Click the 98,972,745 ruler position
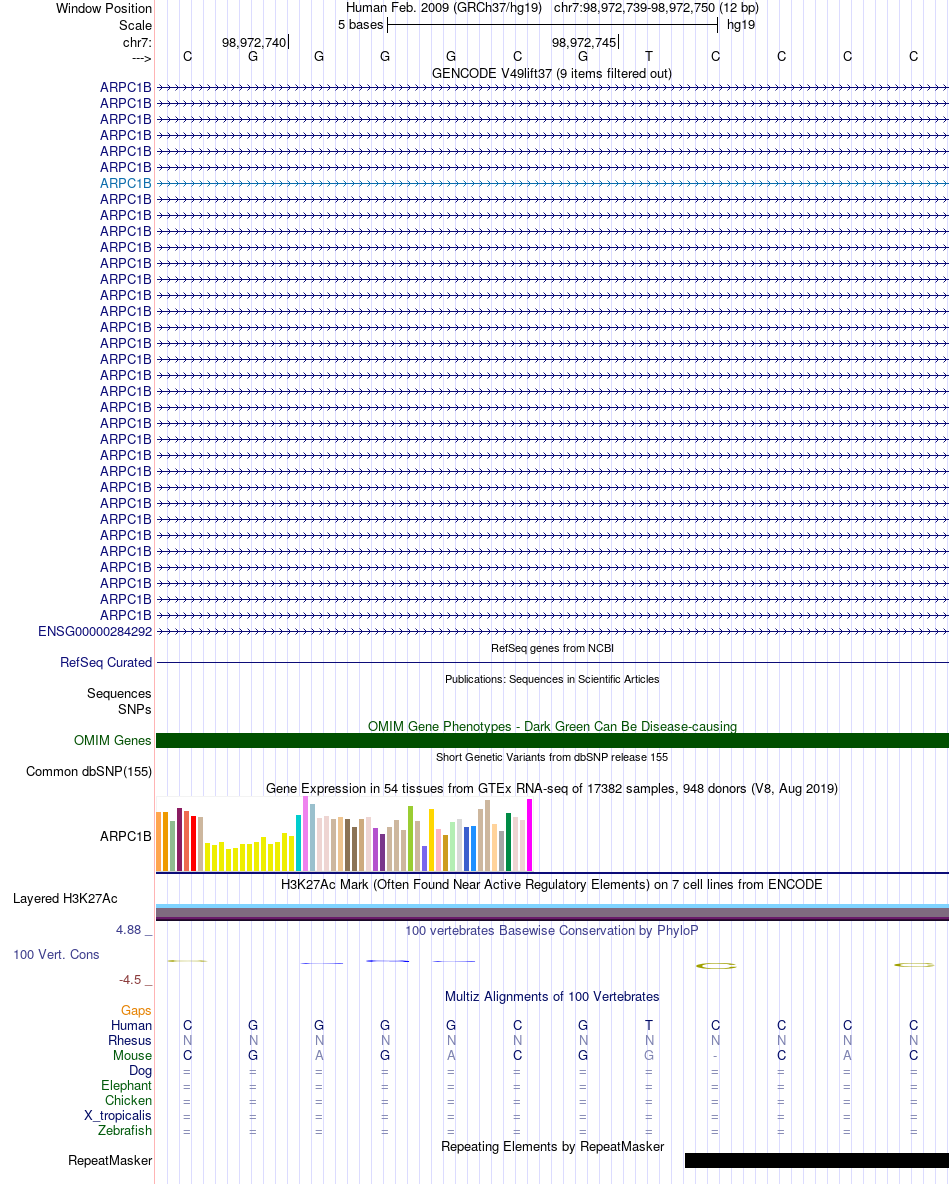Viewport: 950px width, 1184px height. tap(584, 42)
